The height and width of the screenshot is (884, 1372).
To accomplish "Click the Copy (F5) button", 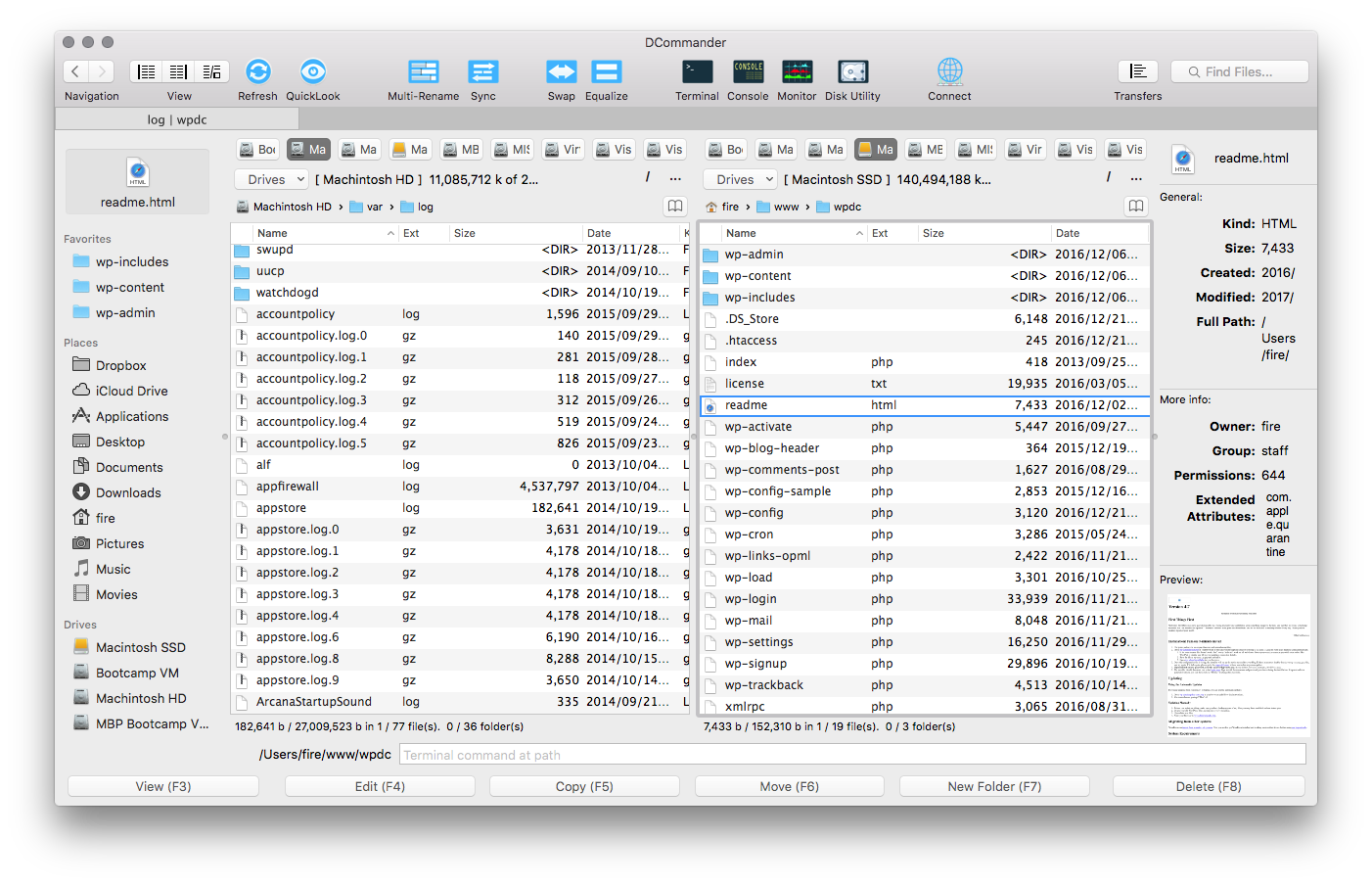I will 584,786.
